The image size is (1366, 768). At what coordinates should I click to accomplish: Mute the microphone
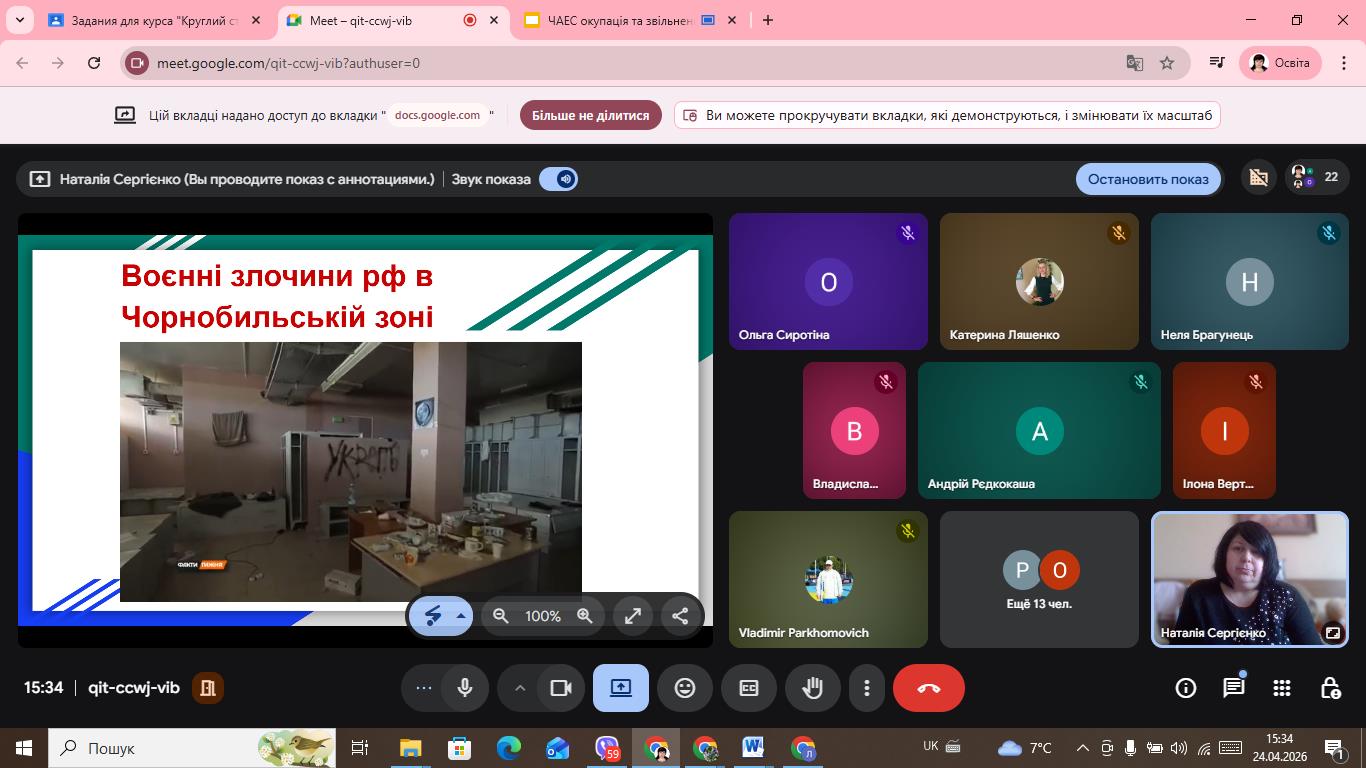[465, 688]
